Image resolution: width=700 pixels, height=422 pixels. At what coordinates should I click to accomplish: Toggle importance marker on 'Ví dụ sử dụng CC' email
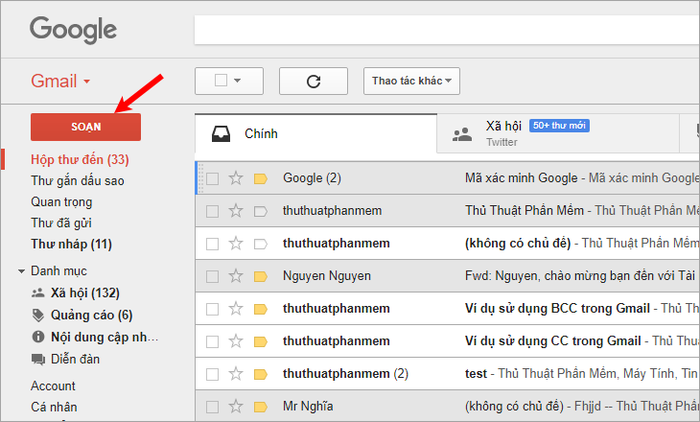(x=260, y=342)
